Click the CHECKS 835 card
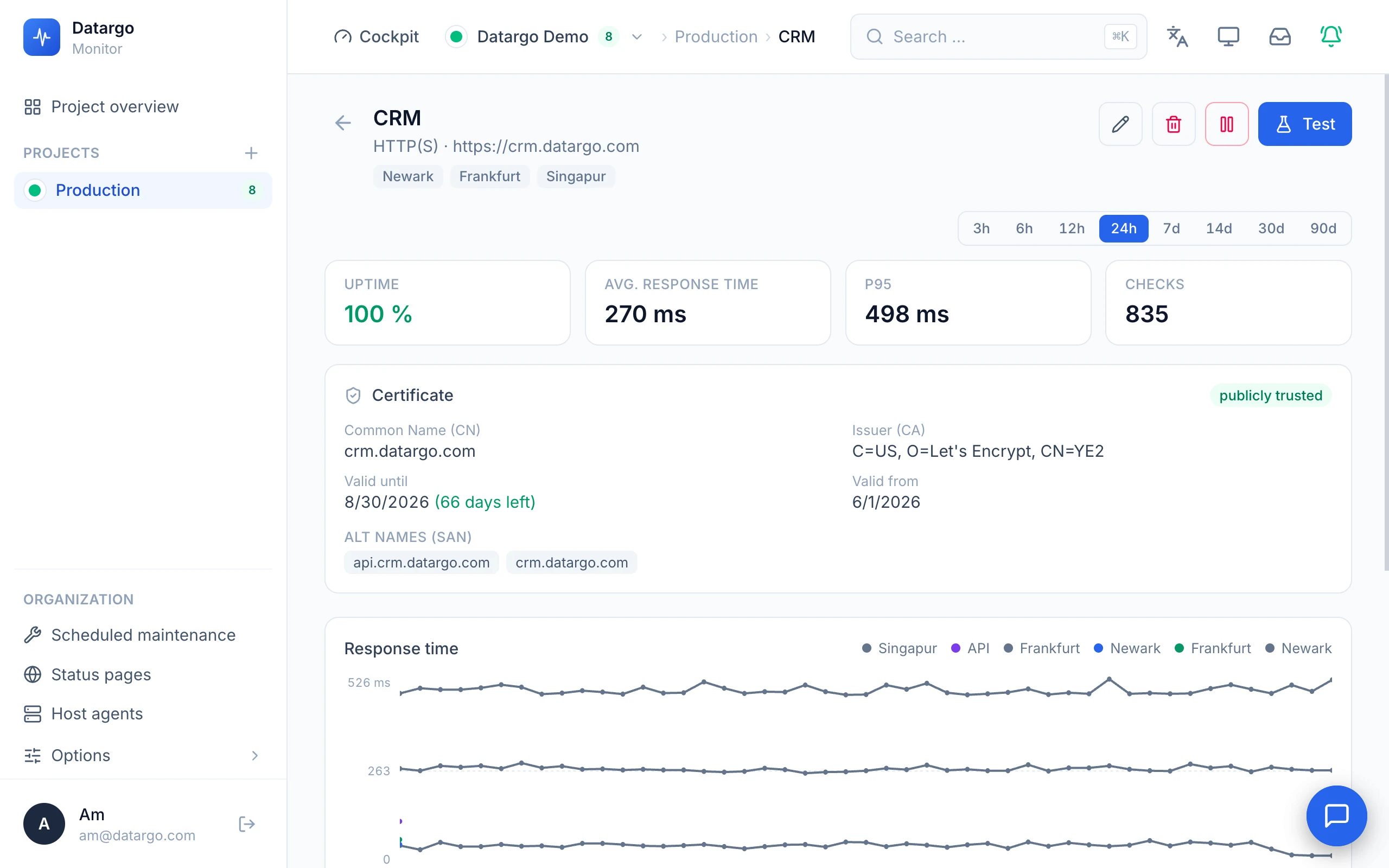Screen dimensions: 1389x868 point(1228,303)
